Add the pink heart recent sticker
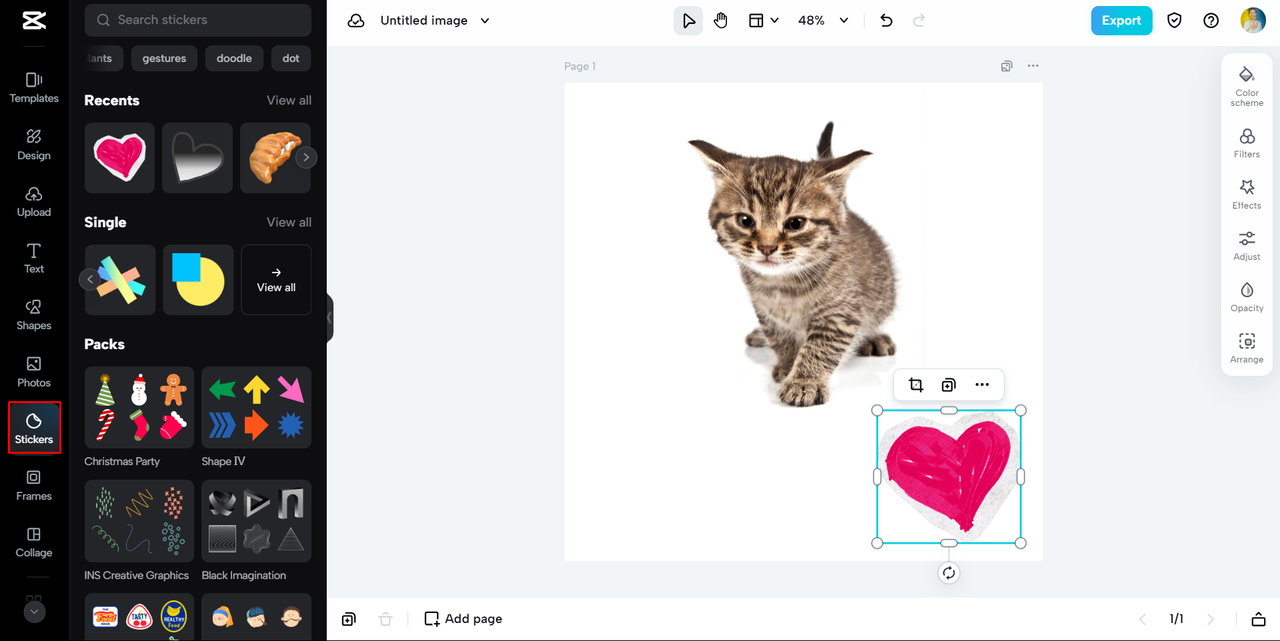Viewport: 1280px width, 641px height. click(x=119, y=158)
